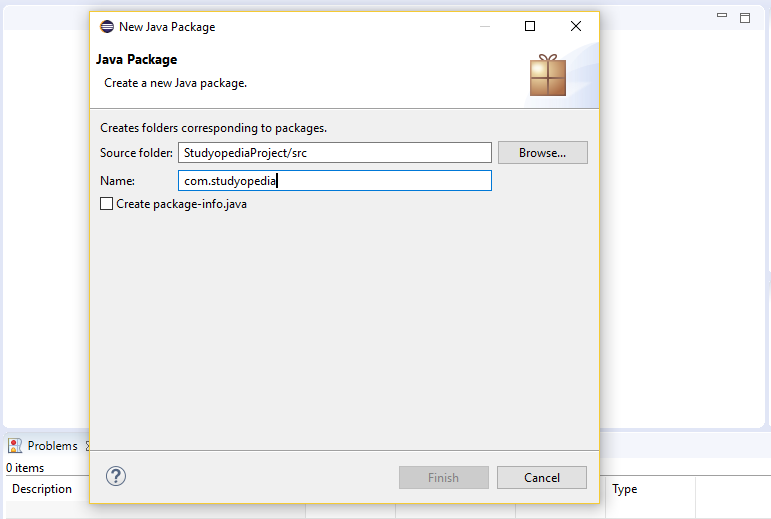Close the New Java Package dialog
The width and height of the screenshot is (771, 519).
coord(576,26)
